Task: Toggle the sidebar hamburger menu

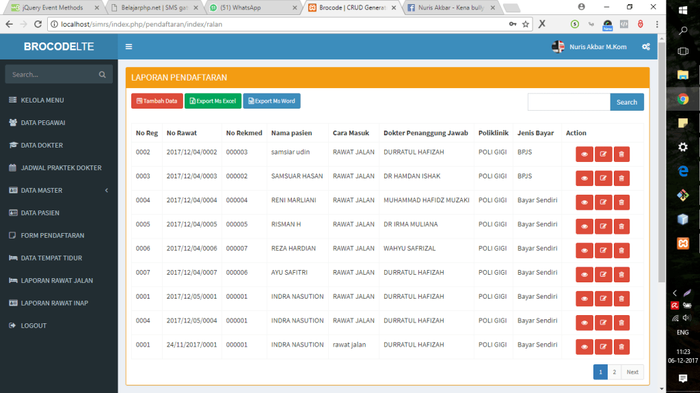Action: point(129,46)
